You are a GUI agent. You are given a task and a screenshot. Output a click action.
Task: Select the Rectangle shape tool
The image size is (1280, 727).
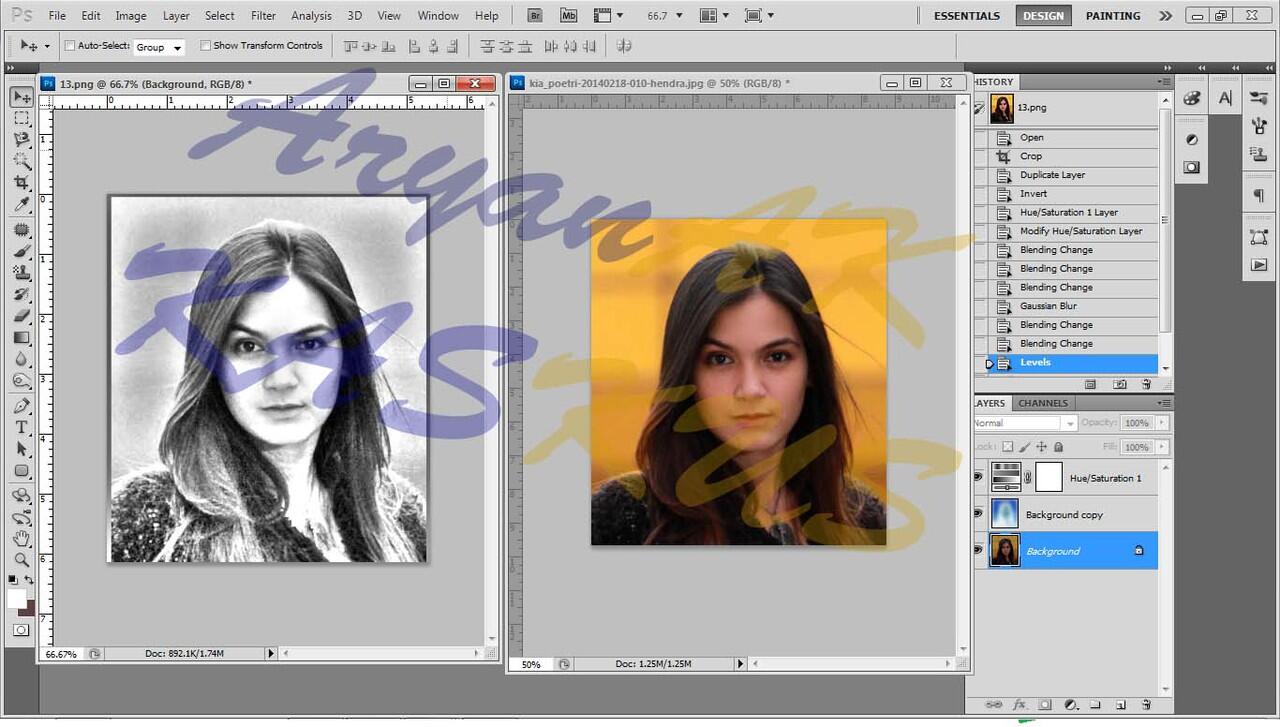click(x=21, y=470)
